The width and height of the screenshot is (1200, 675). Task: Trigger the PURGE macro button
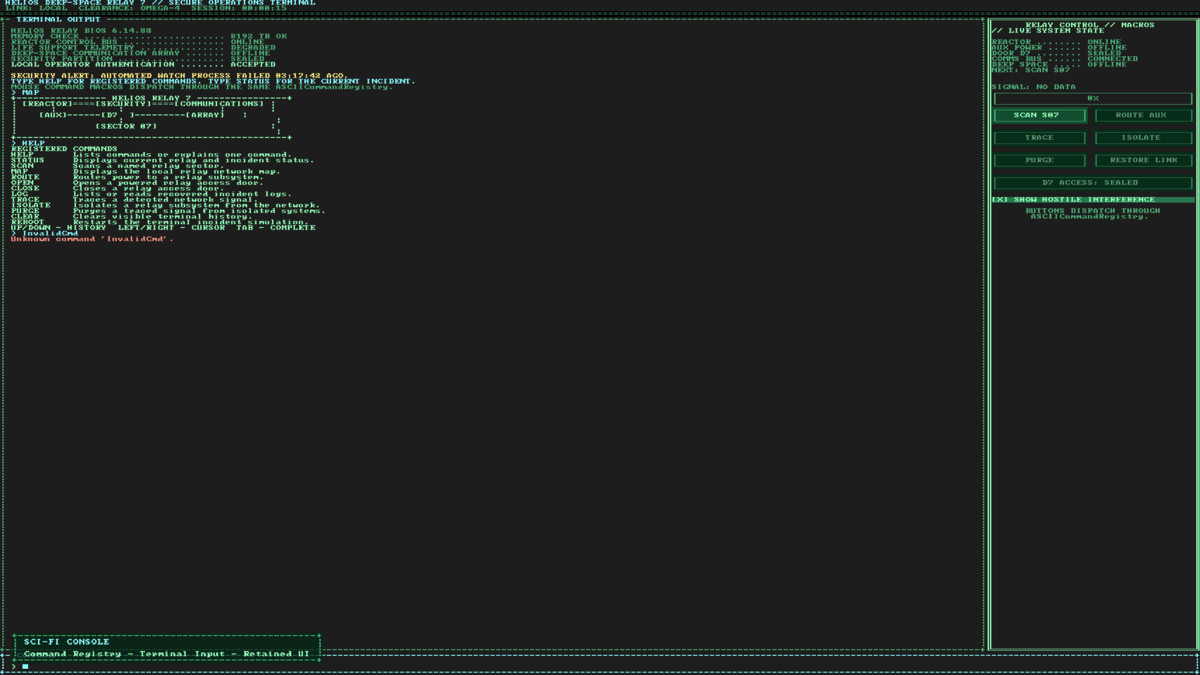tap(1039, 160)
